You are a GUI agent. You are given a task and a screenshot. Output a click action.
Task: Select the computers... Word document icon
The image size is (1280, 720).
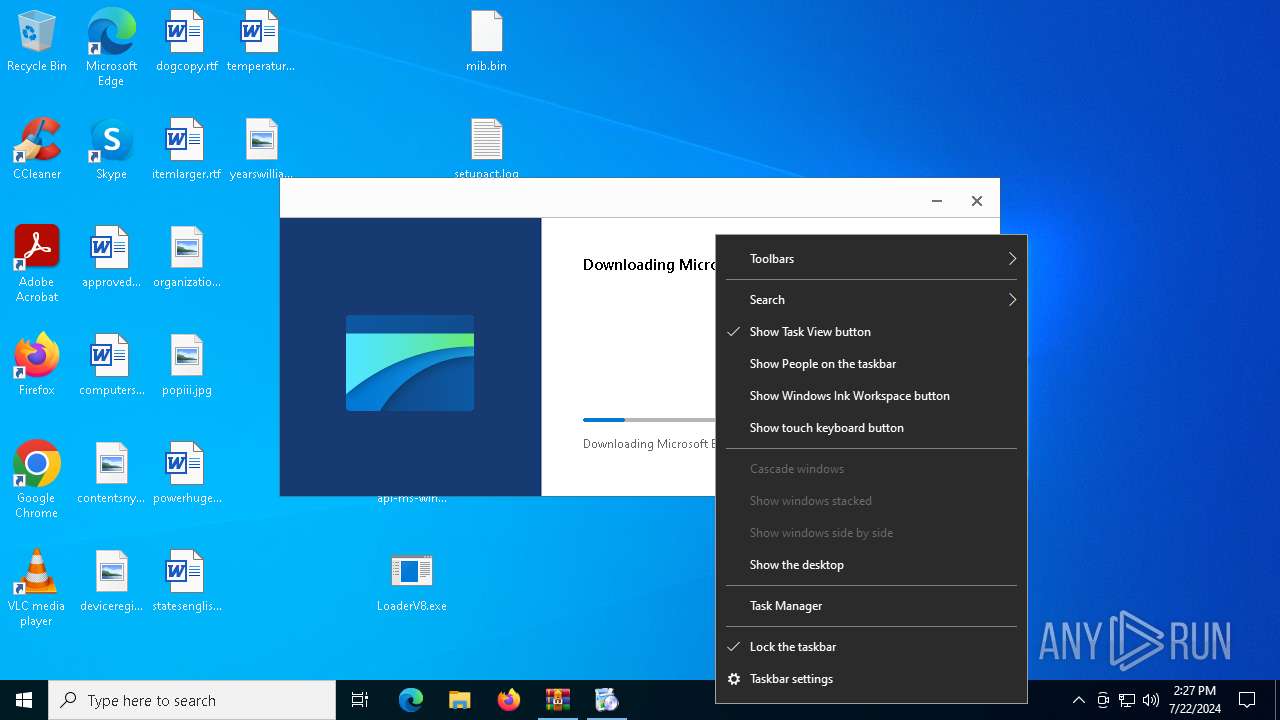111,366
